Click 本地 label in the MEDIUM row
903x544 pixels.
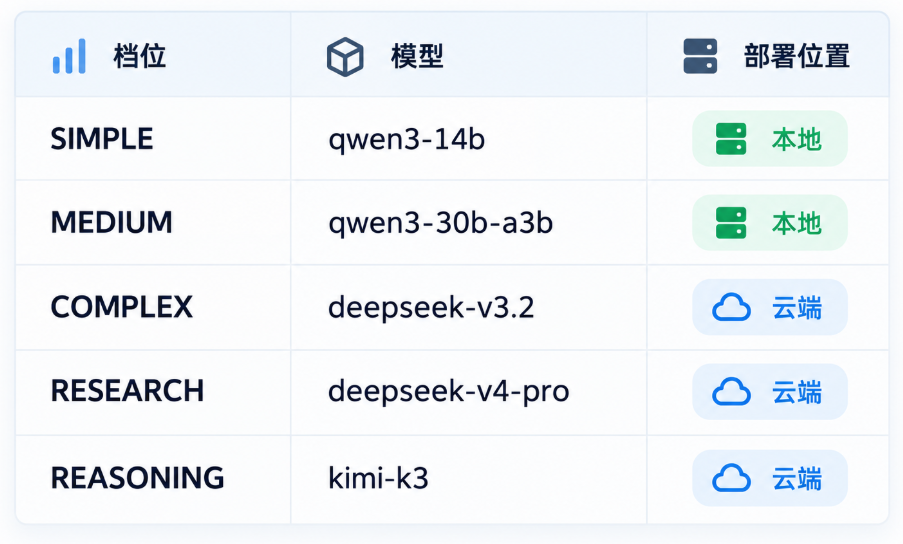click(796, 223)
